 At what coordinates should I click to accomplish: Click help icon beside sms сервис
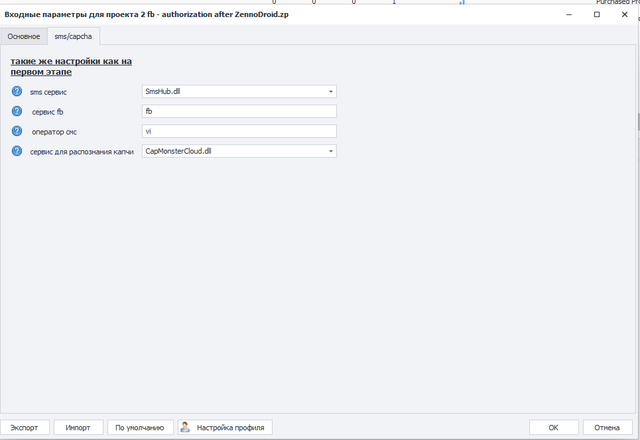tap(17, 91)
